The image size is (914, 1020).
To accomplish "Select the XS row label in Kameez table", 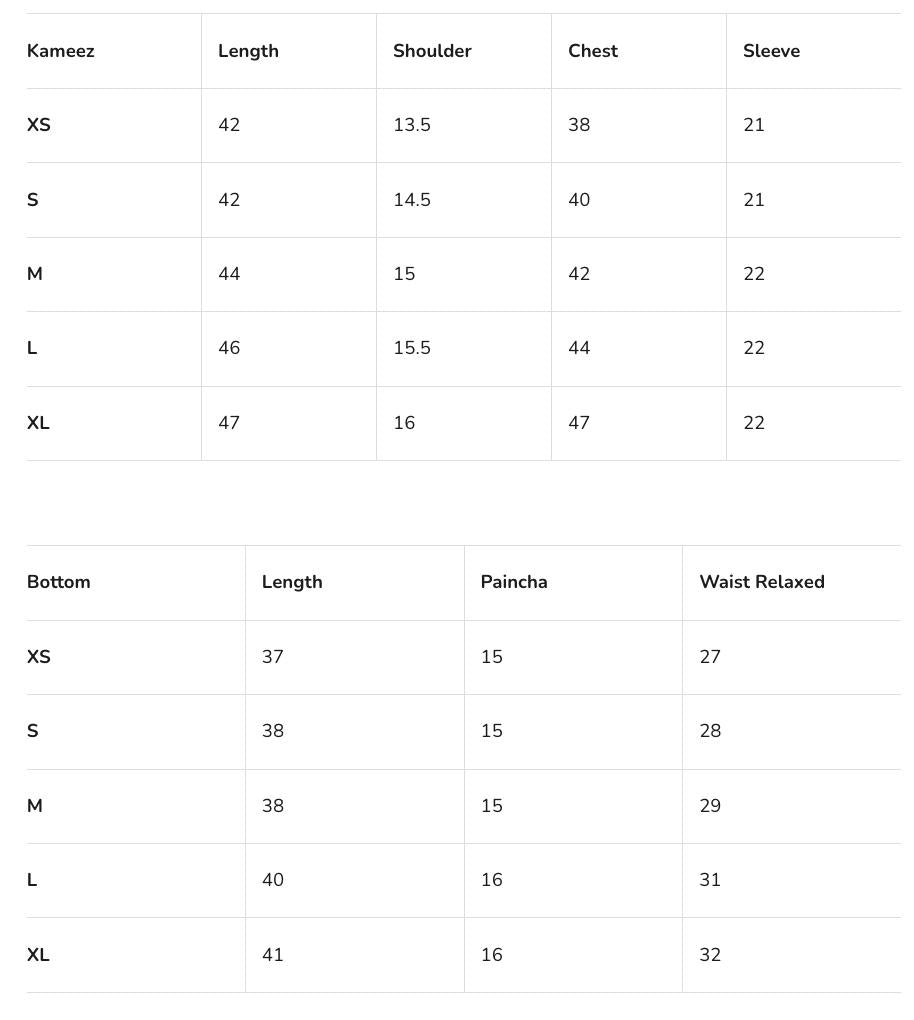I will (x=39, y=125).
